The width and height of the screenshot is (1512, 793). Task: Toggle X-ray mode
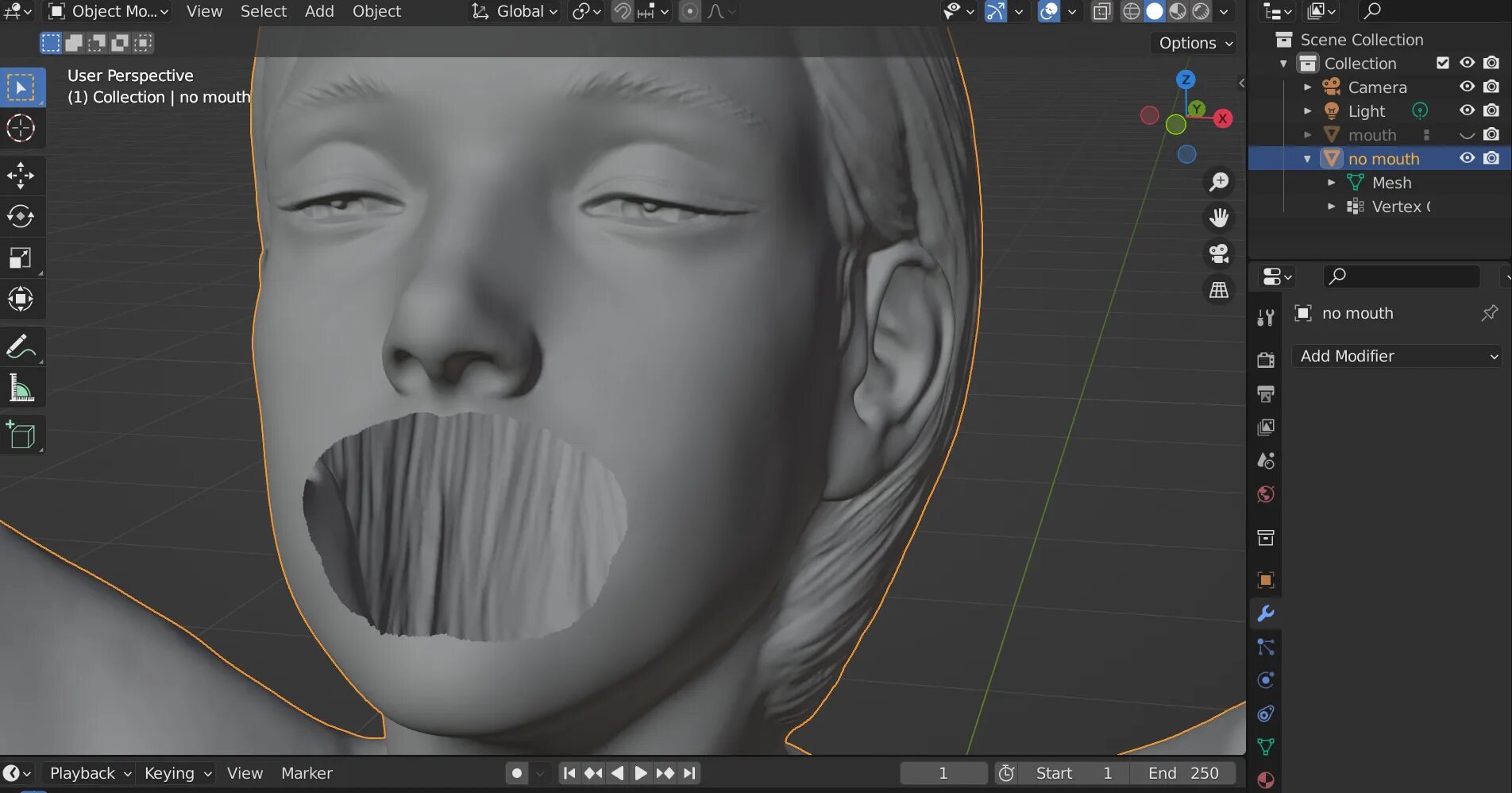1101,11
